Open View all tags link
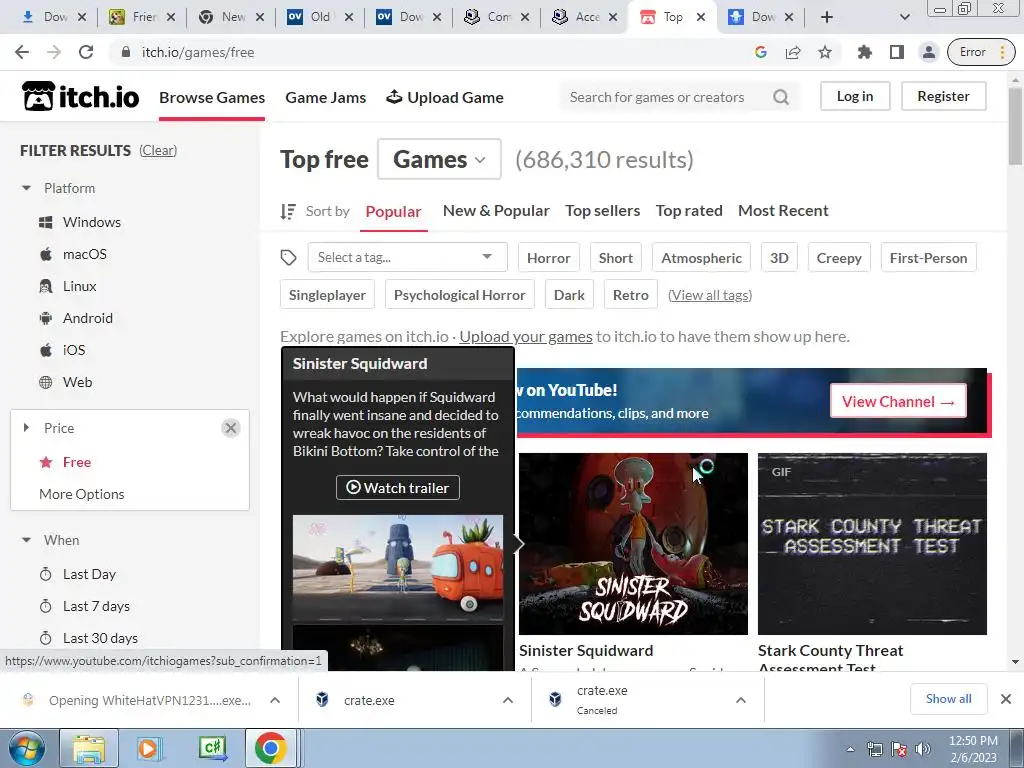 point(710,295)
